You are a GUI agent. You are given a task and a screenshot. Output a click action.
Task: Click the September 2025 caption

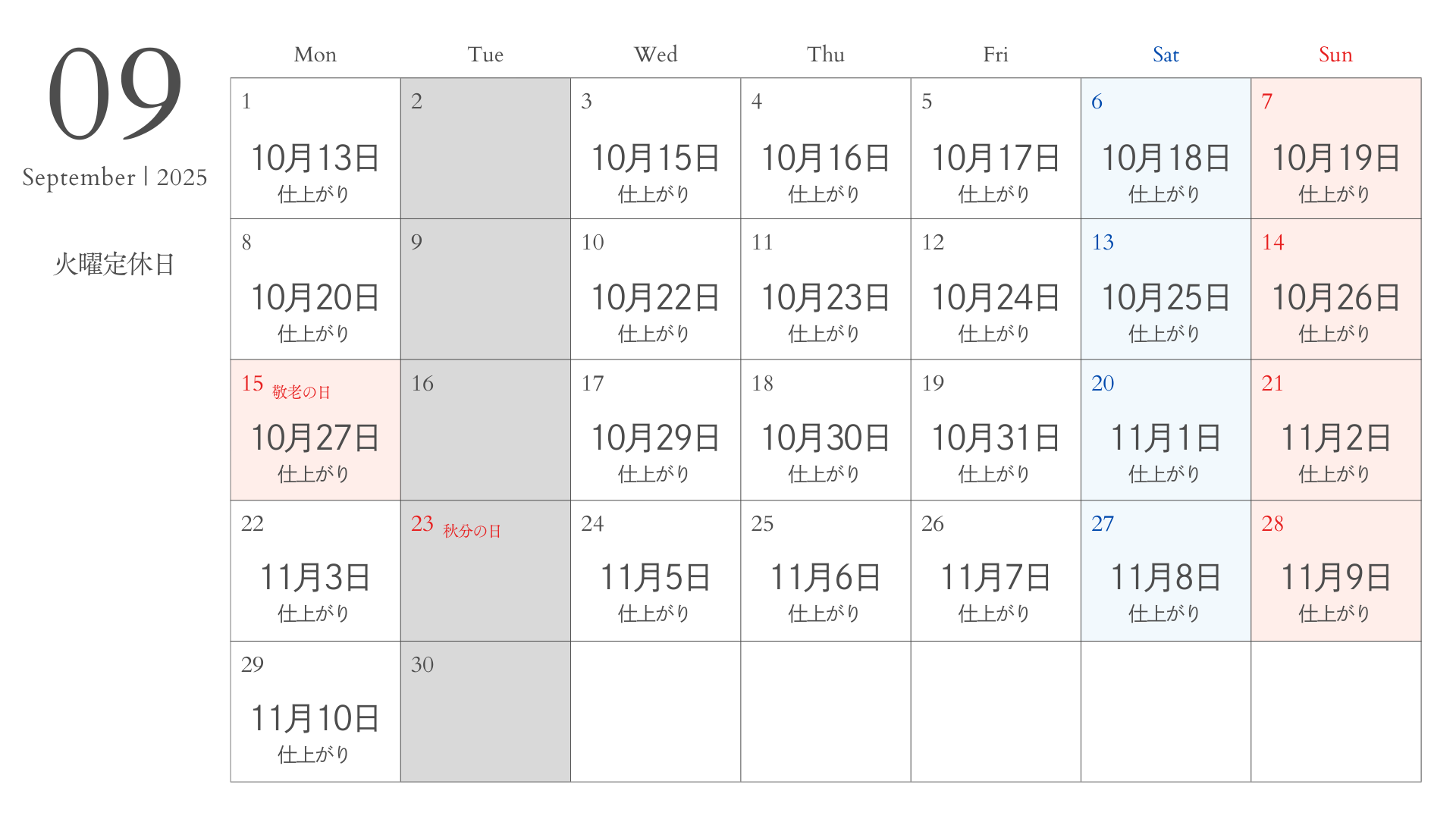pyautogui.click(x=115, y=177)
